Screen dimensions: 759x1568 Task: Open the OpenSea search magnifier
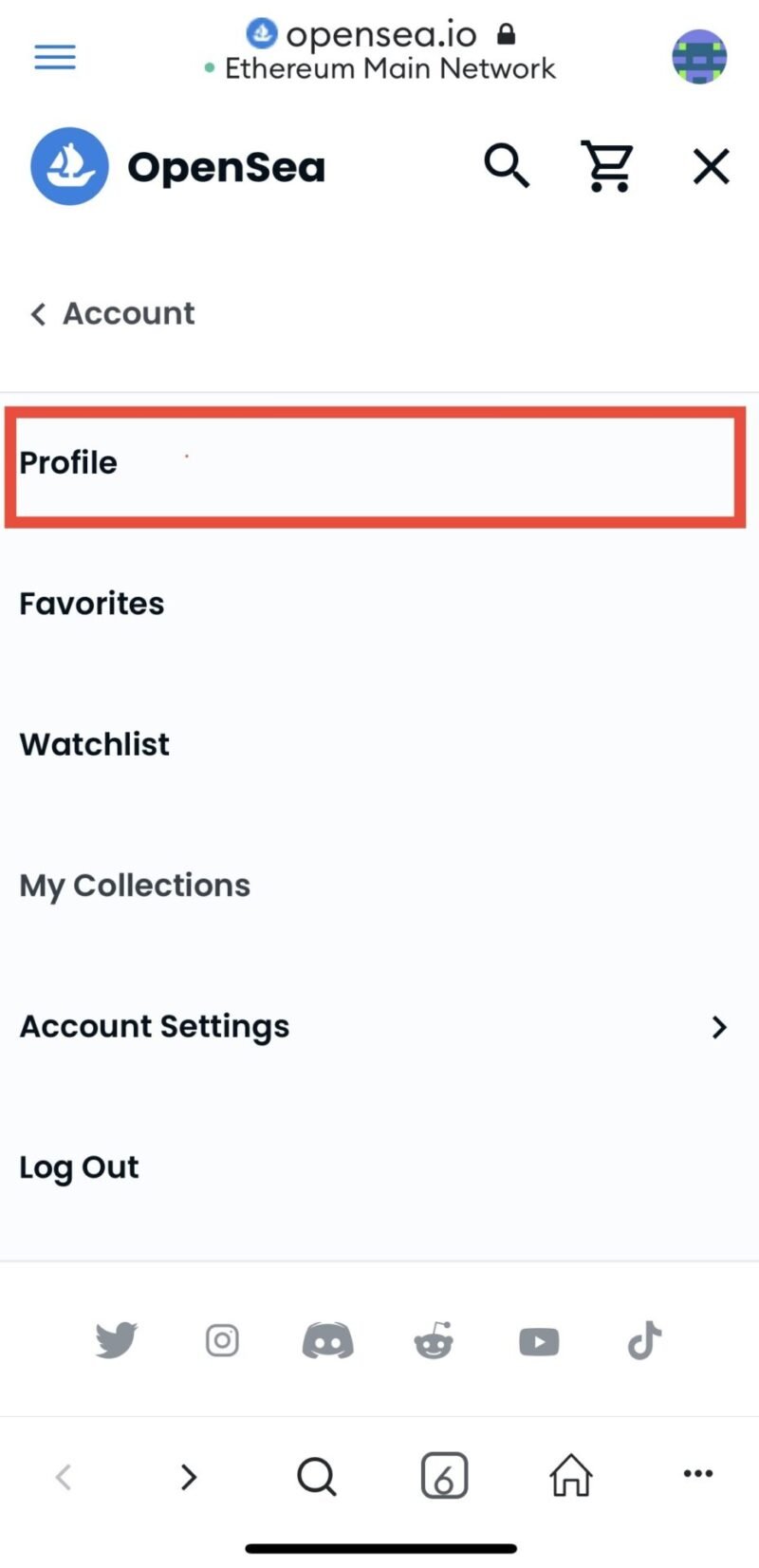pos(507,166)
